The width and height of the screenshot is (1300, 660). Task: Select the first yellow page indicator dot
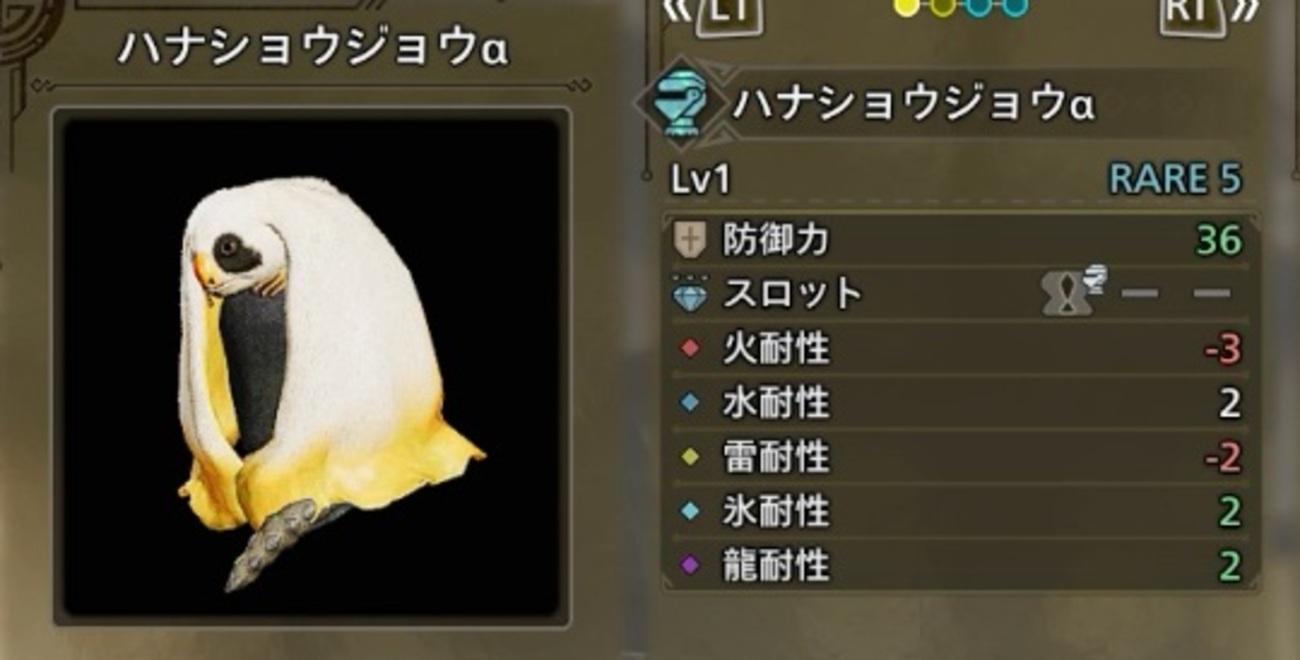click(x=906, y=7)
